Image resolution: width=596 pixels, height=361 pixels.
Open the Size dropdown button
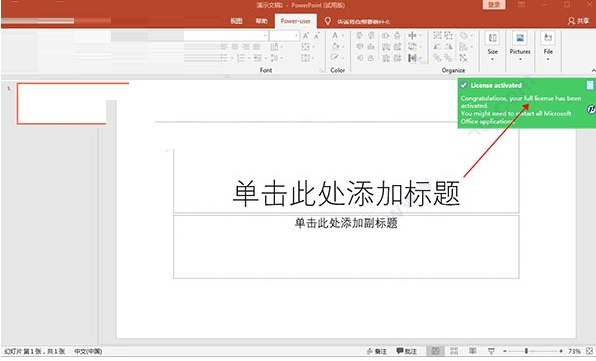492,46
